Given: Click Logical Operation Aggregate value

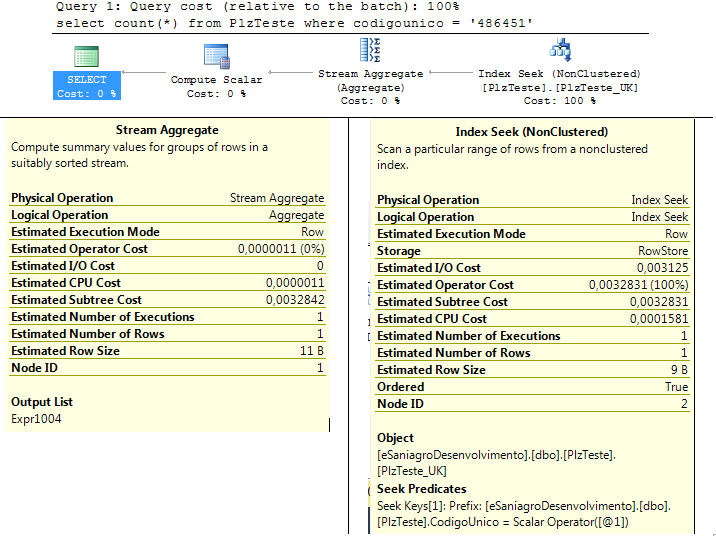Looking at the screenshot, I should 296,215.
